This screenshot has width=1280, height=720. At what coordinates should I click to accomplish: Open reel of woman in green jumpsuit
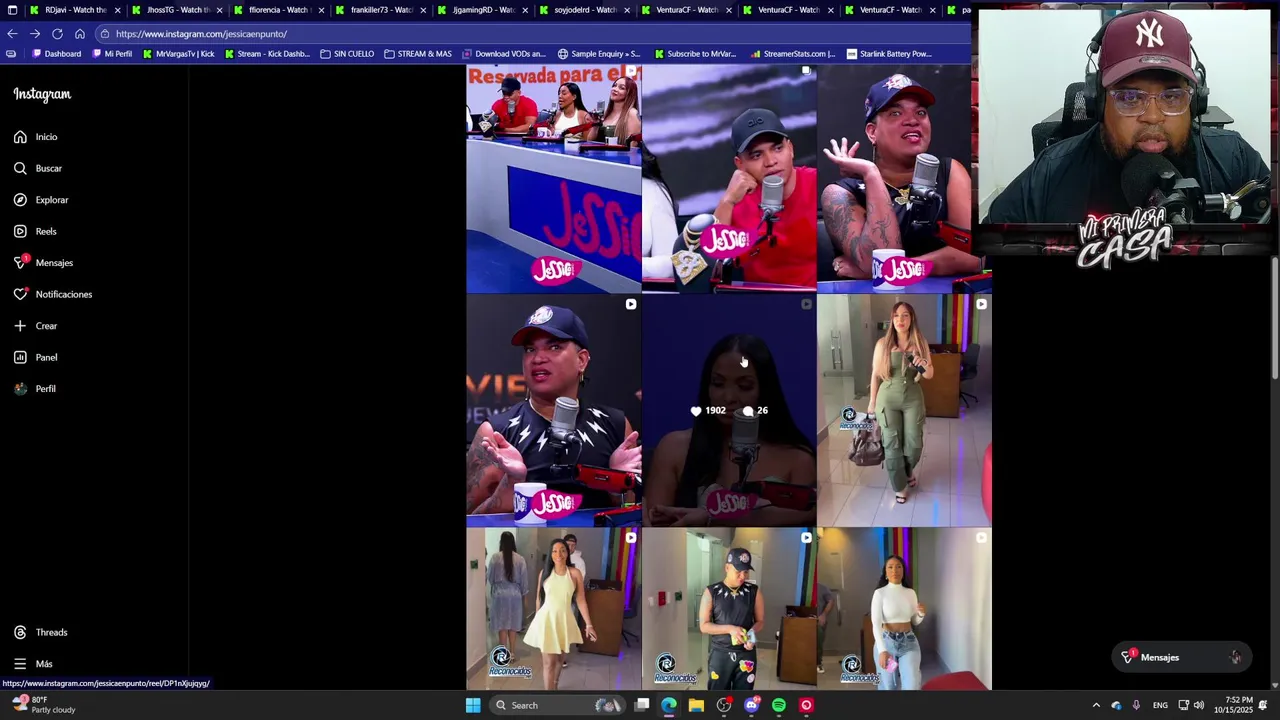(904, 410)
